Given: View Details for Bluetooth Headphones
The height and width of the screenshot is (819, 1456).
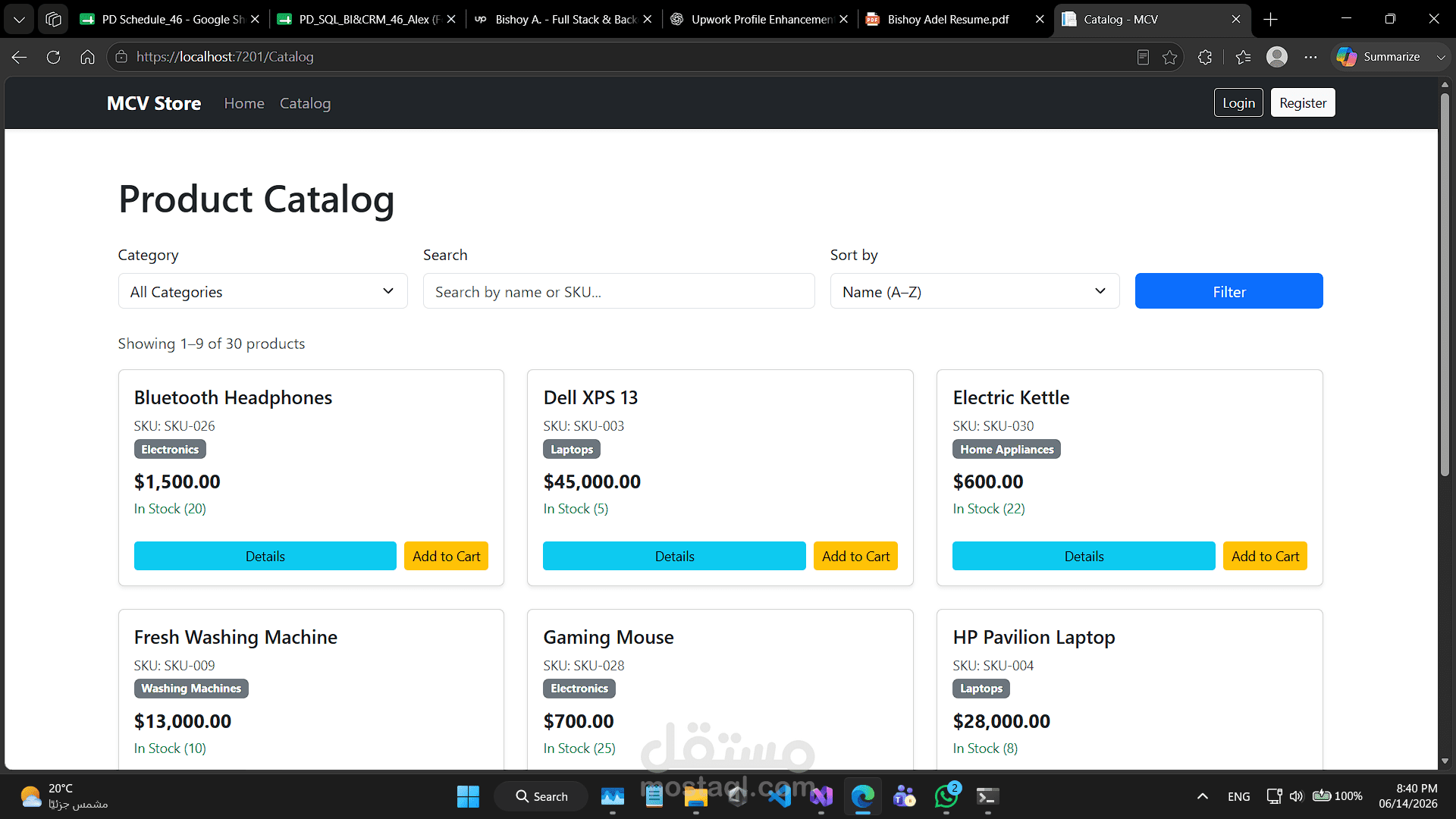Looking at the screenshot, I should tap(265, 556).
